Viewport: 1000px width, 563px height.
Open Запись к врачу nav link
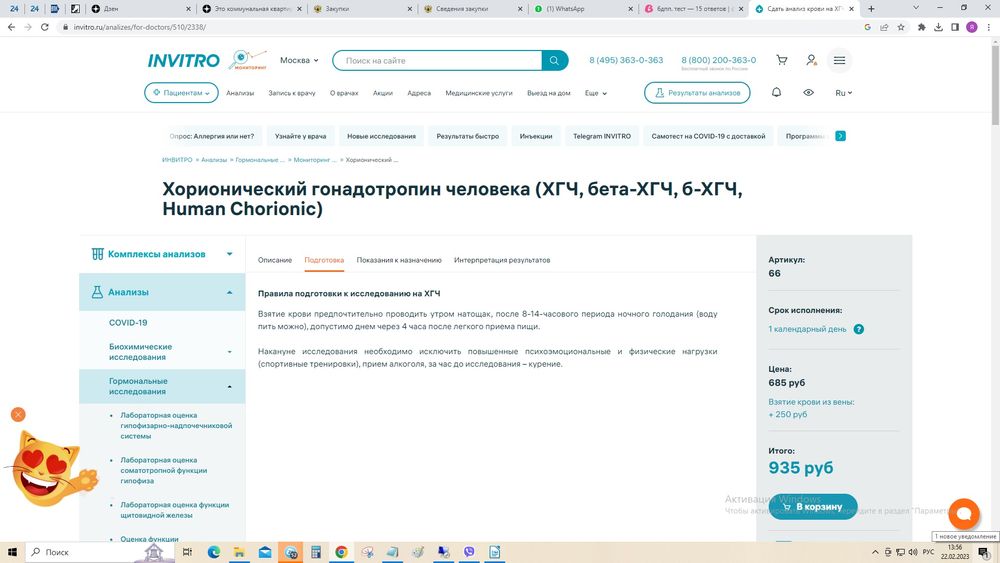[291, 93]
